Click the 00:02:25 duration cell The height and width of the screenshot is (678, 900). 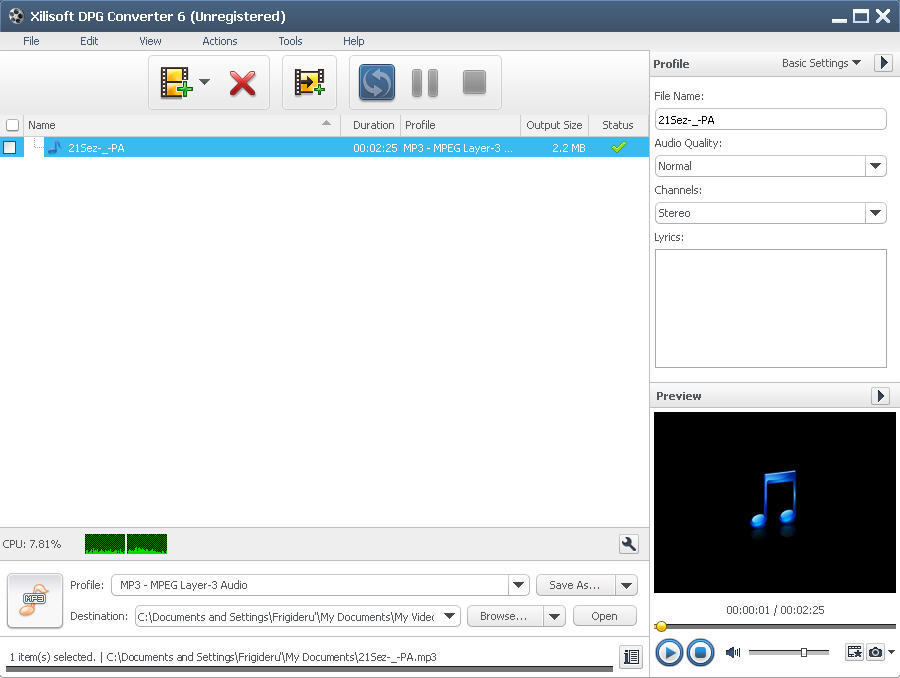coord(375,148)
